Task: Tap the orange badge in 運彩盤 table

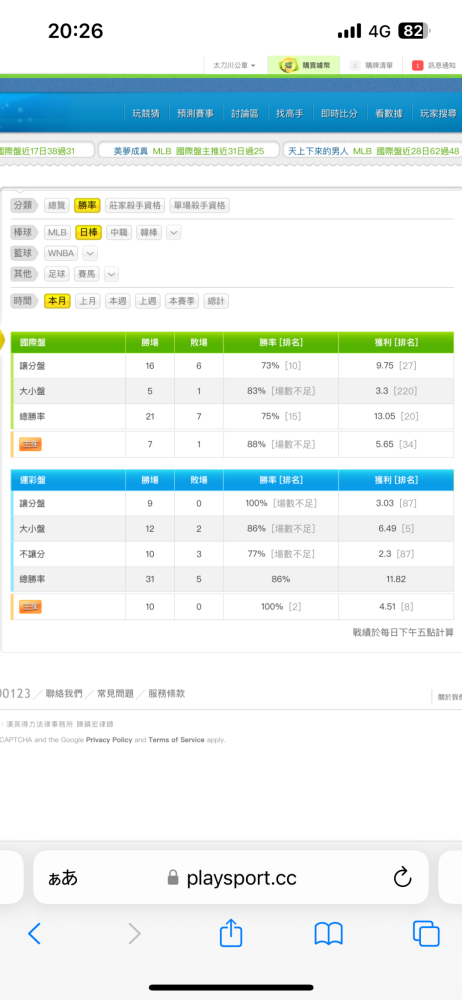Action: pyautogui.click(x=30, y=607)
